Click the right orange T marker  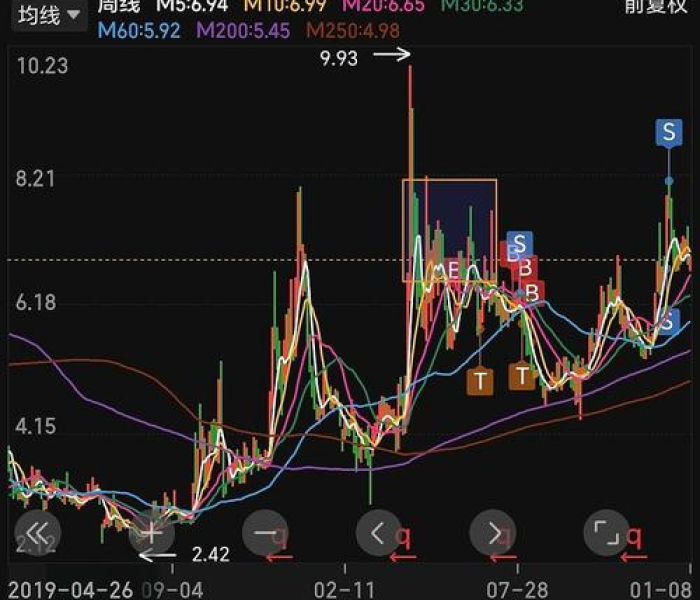(x=521, y=376)
